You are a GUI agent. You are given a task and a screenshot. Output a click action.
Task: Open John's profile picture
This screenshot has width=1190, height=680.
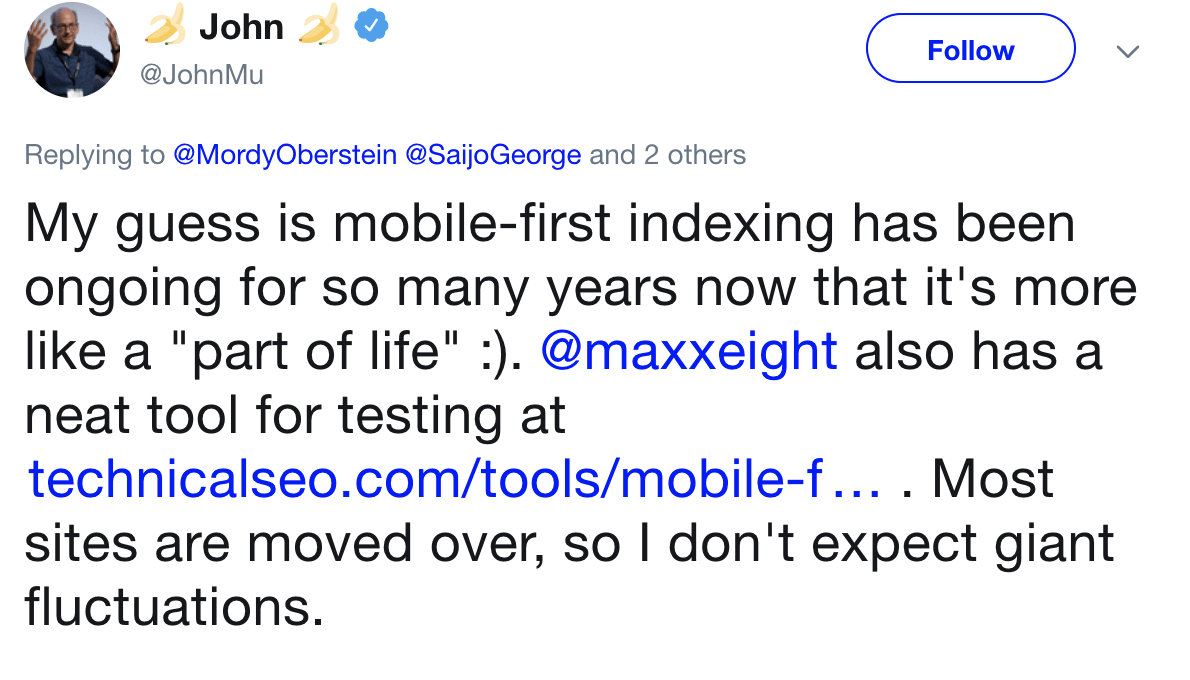click(x=71, y=49)
